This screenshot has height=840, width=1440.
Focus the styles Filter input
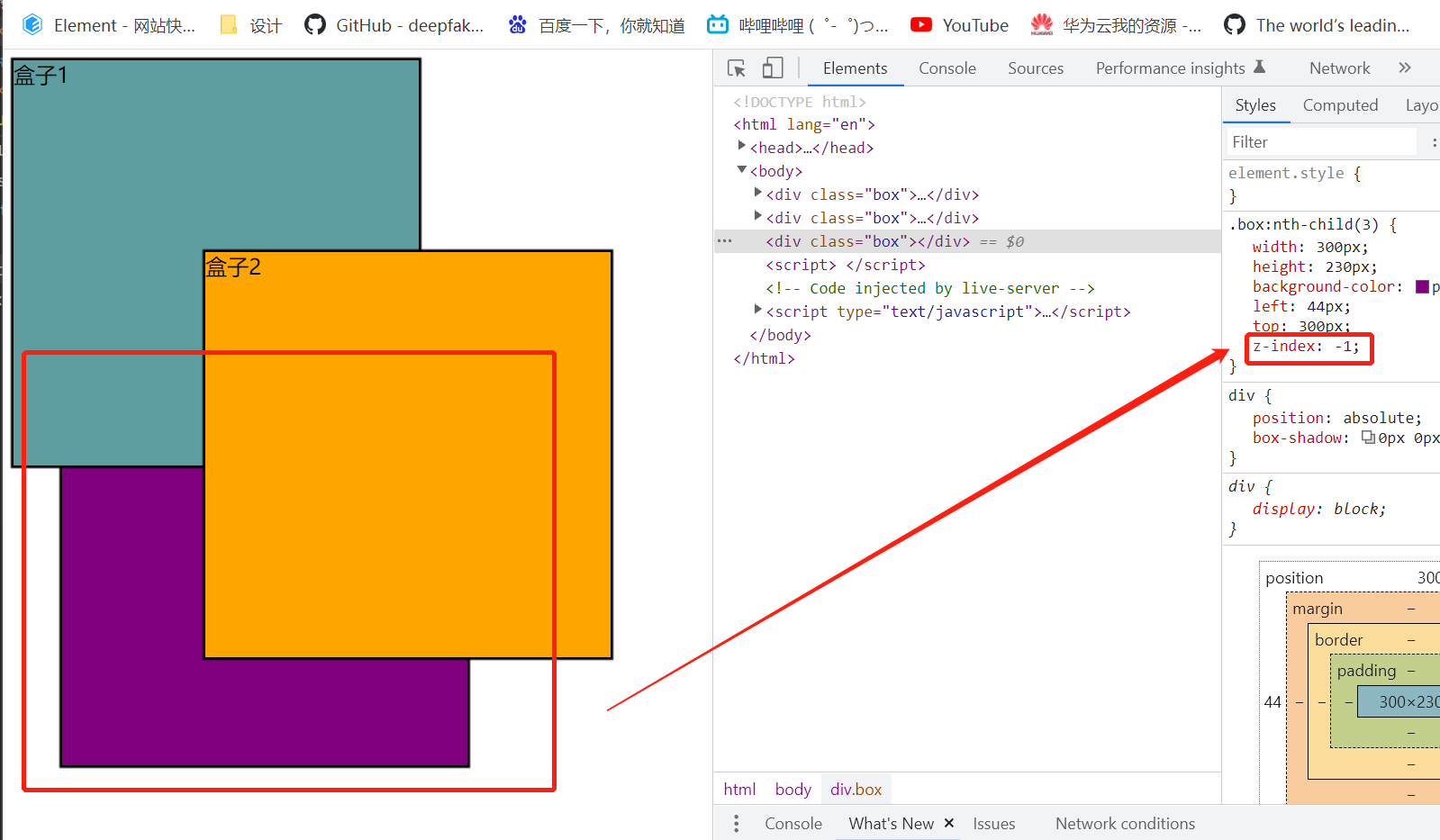(x=1320, y=142)
